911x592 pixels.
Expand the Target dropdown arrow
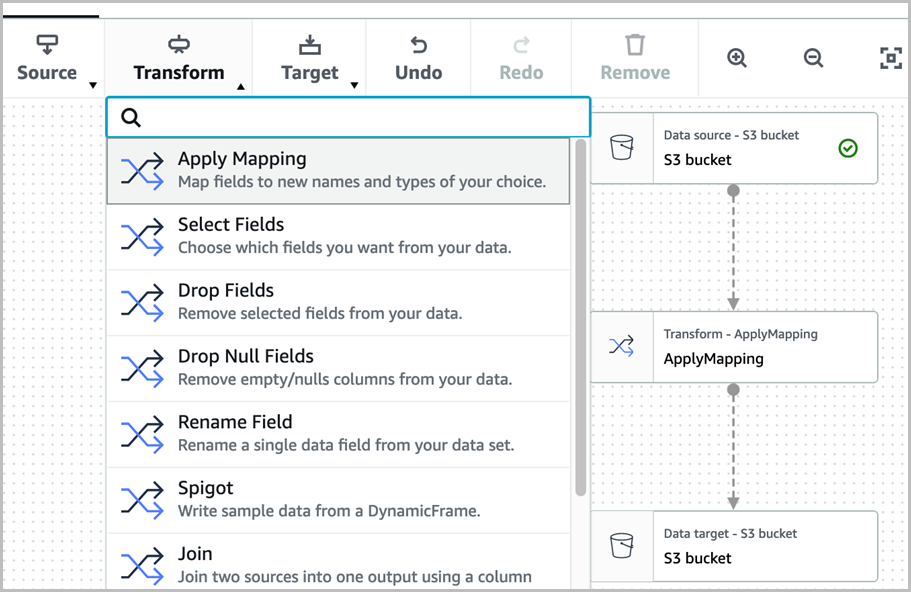click(354, 85)
